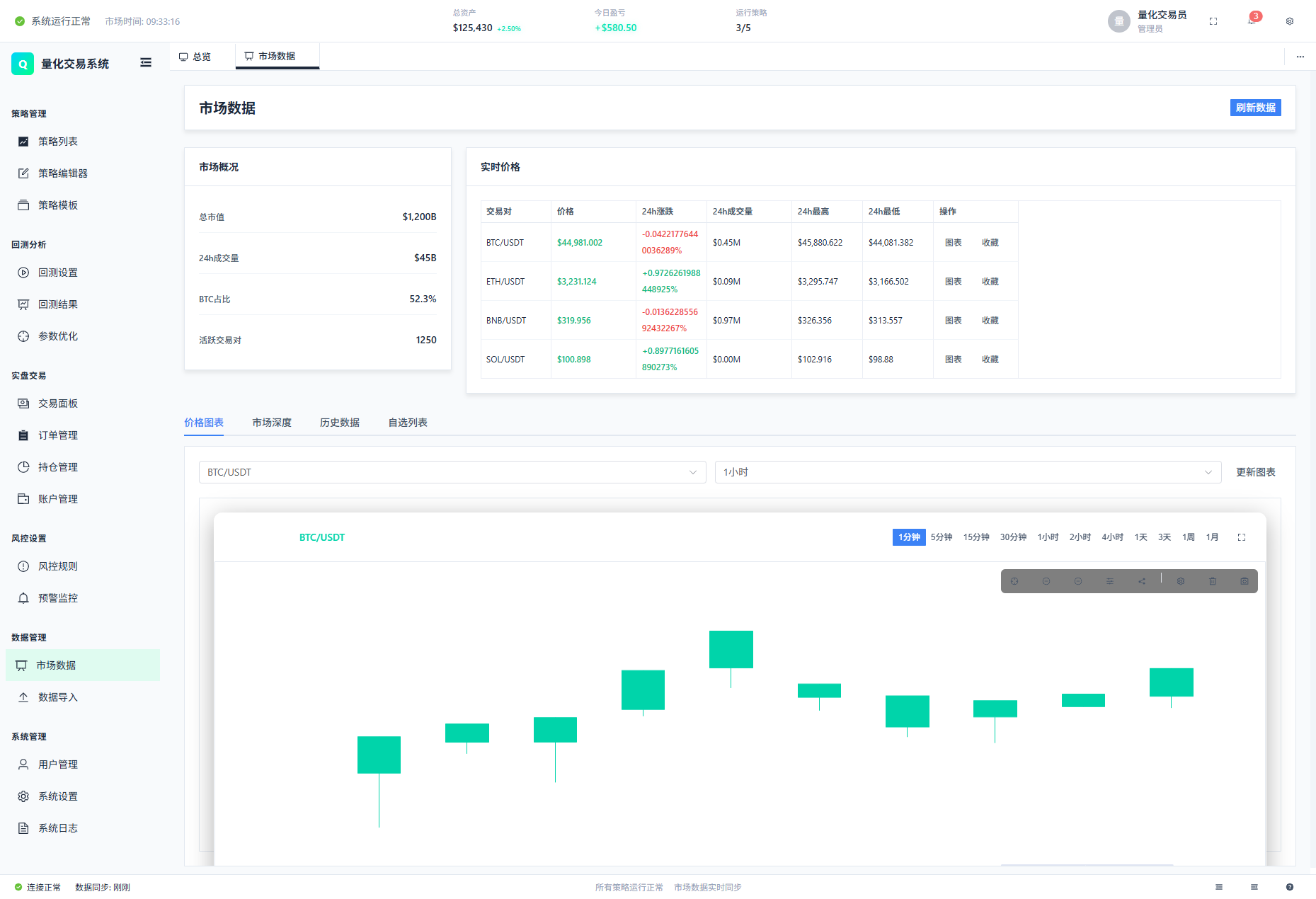Open the notifications bell with badge 3
Screen dimensions: 1316x899
[x=1252, y=21]
